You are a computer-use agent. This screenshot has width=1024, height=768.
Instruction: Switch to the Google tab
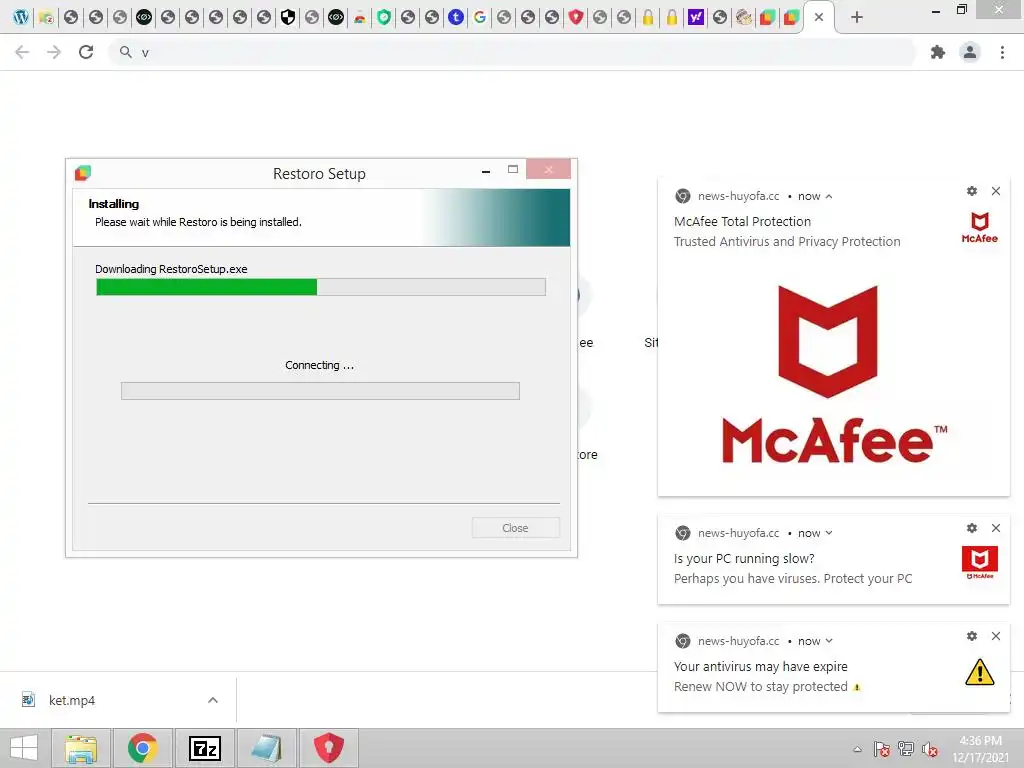(480, 18)
